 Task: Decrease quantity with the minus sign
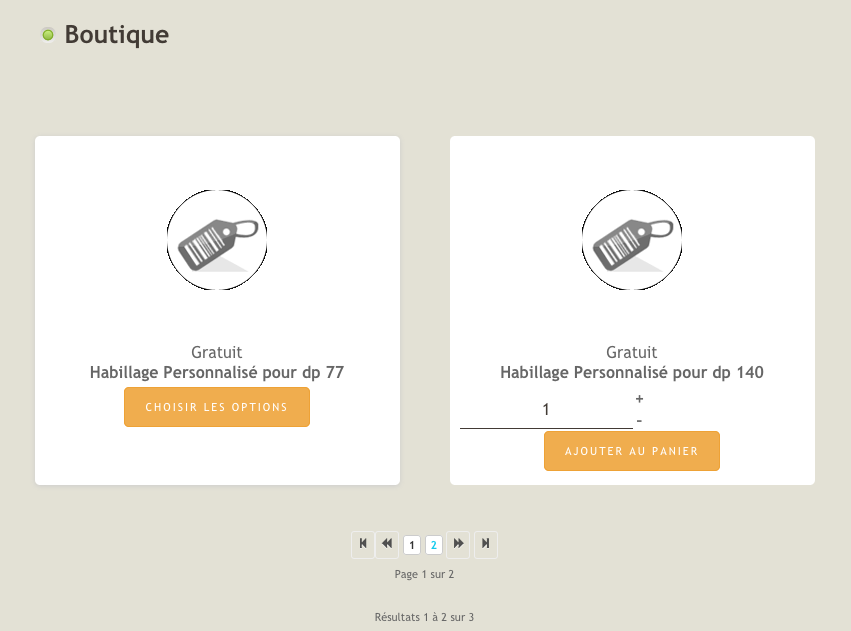pos(639,420)
